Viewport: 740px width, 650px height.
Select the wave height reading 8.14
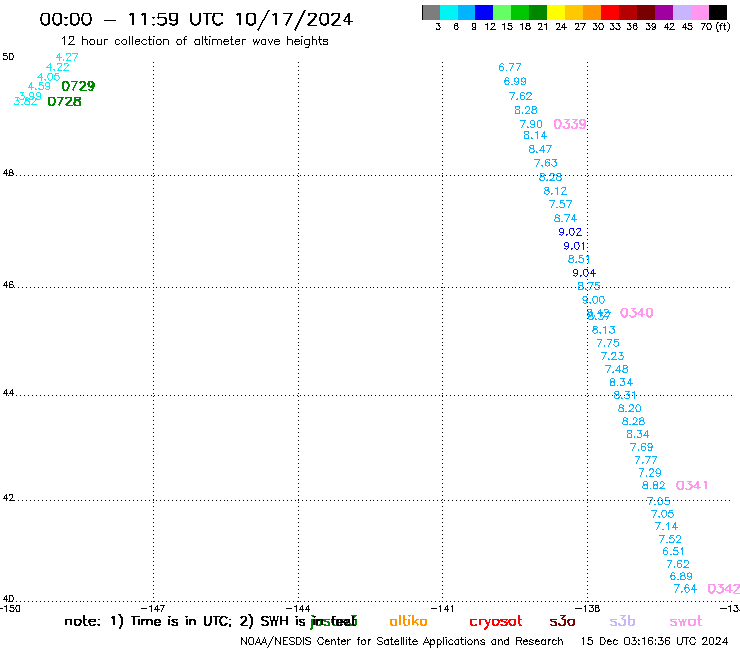(x=535, y=135)
